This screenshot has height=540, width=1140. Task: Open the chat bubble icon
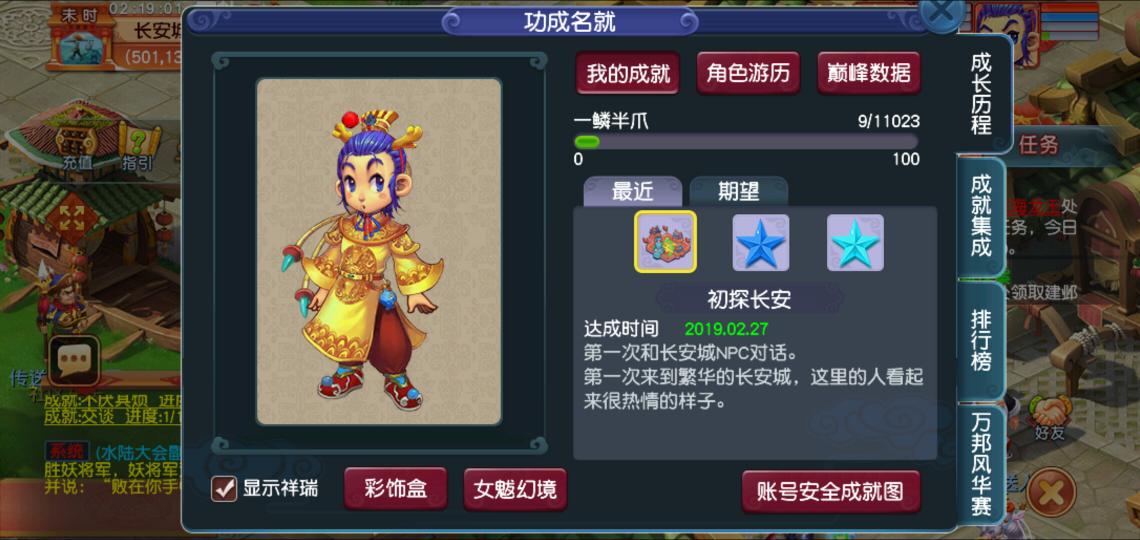coord(74,358)
